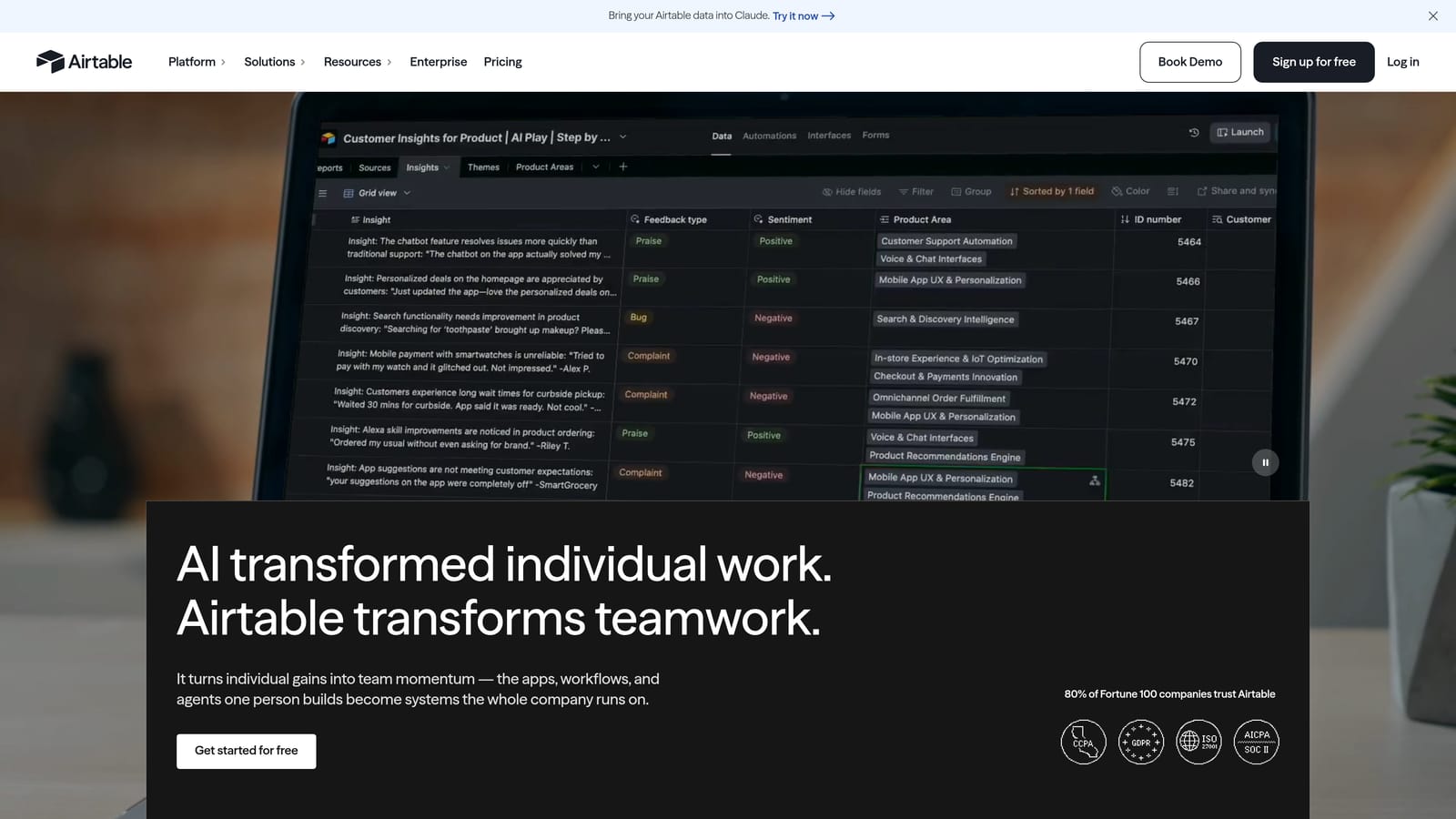Screen dimensions: 1456x819
Task: Select the Forms tab in the demo
Action: [875, 135]
